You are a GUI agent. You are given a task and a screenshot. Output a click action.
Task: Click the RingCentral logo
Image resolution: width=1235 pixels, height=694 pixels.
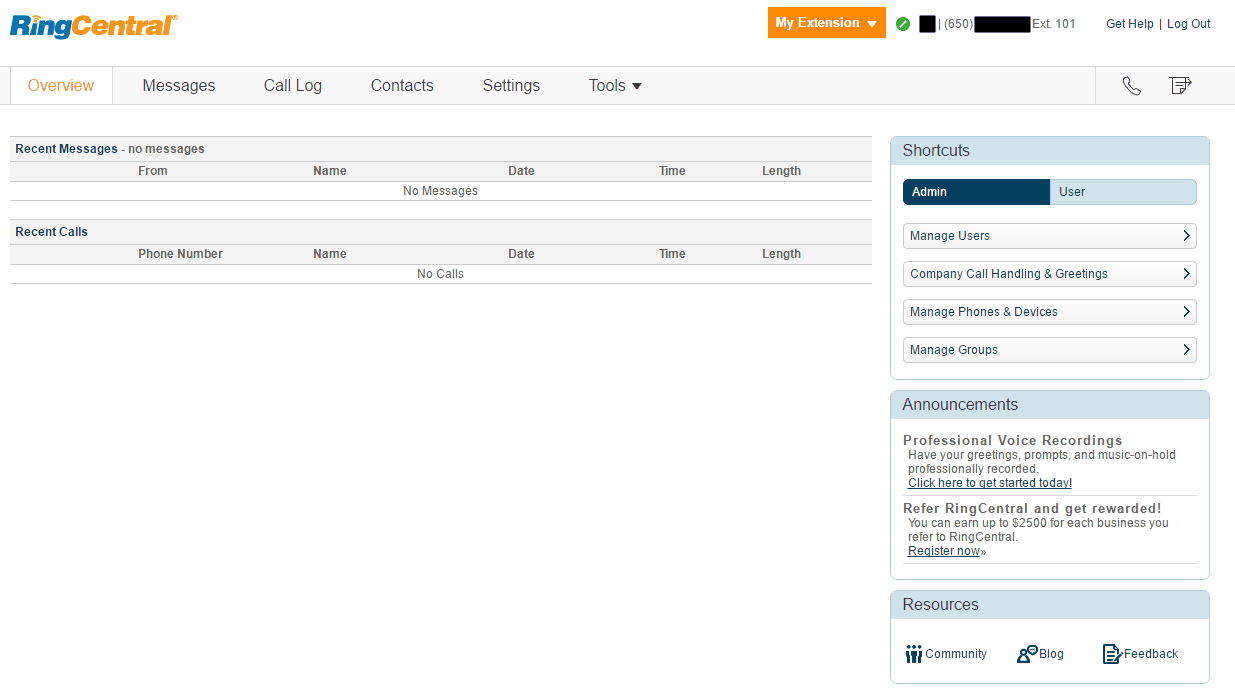pyautogui.click(x=91, y=27)
